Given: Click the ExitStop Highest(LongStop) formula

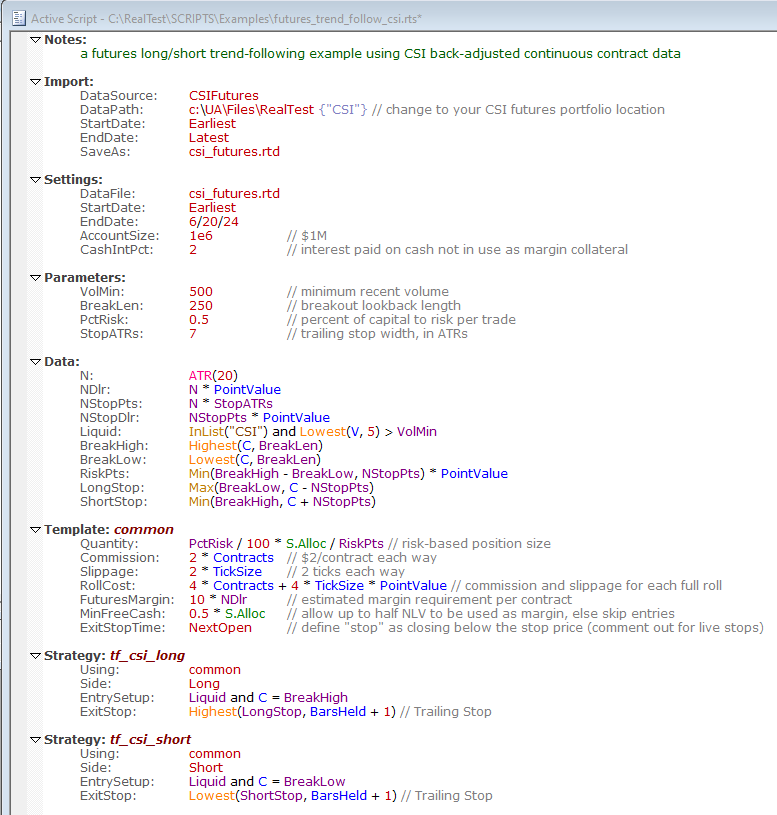Looking at the screenshot, I should [x=292, y=712].
